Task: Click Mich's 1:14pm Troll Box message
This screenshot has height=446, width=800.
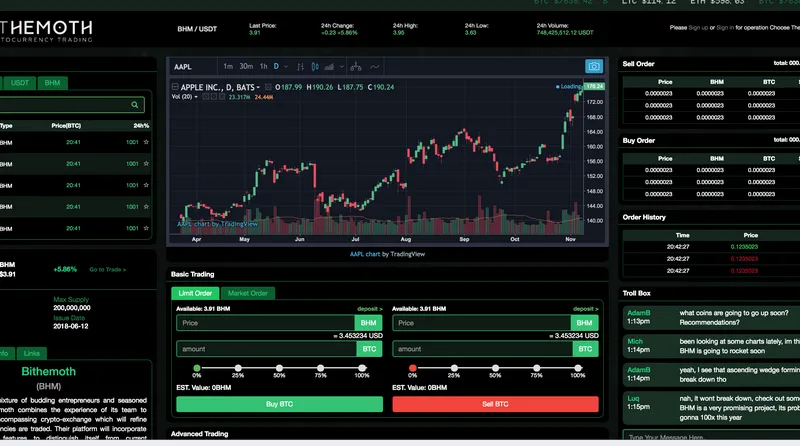Action: pos(711,346)
